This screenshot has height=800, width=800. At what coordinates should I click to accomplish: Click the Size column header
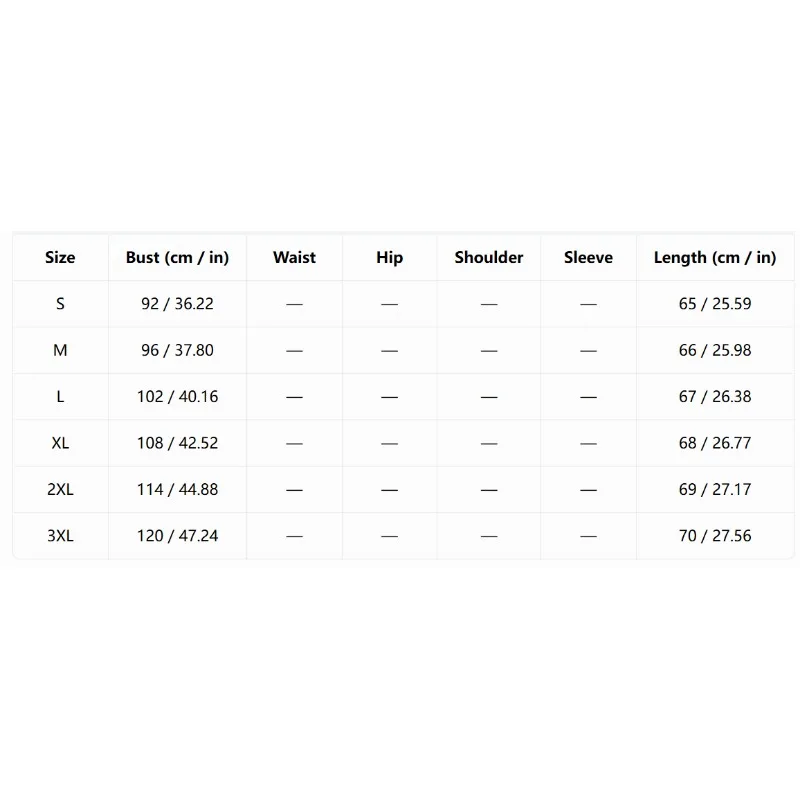pyautogui.click(x=60, y=258)
